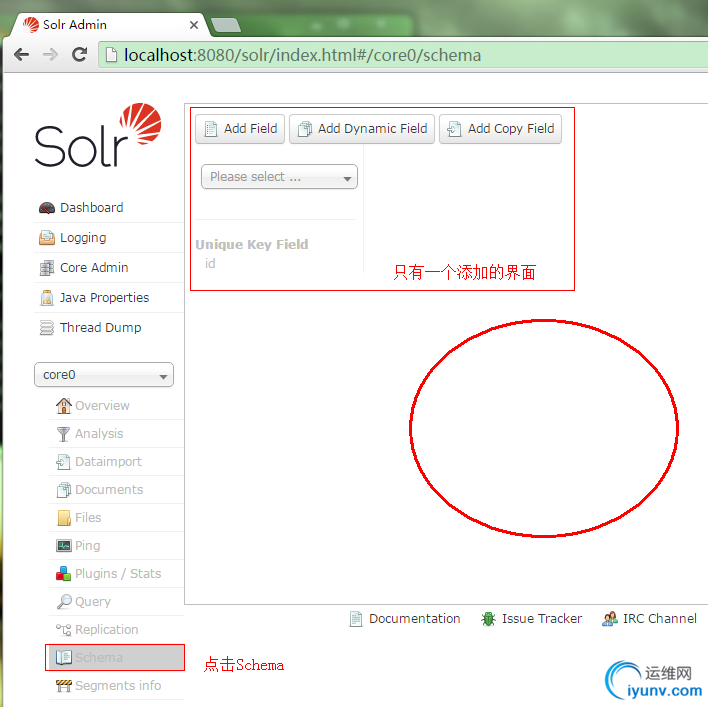
Task: Click the Add Field button
Action: coord(240,129)
